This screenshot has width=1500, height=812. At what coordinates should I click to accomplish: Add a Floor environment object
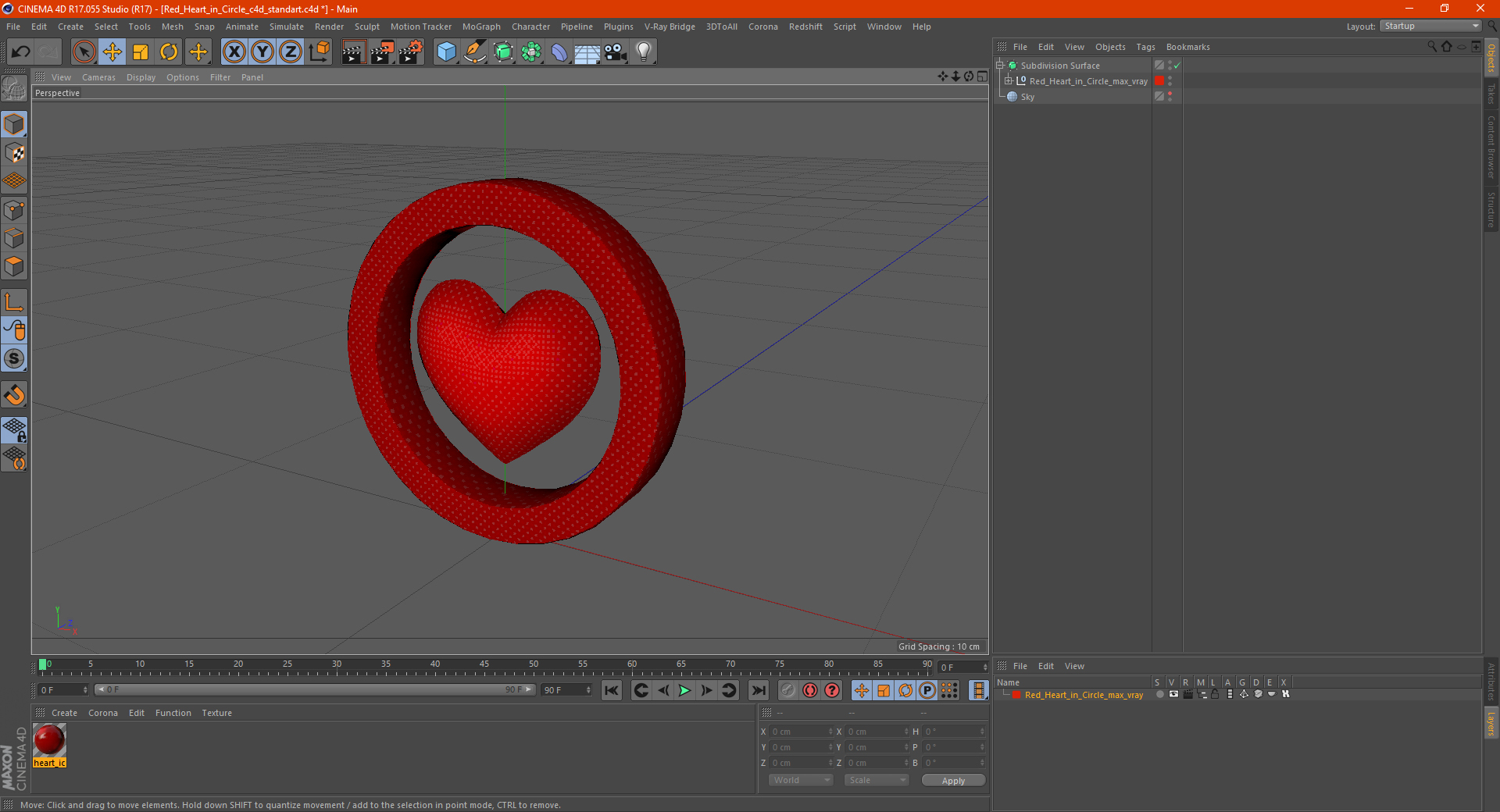pos(587,52)
